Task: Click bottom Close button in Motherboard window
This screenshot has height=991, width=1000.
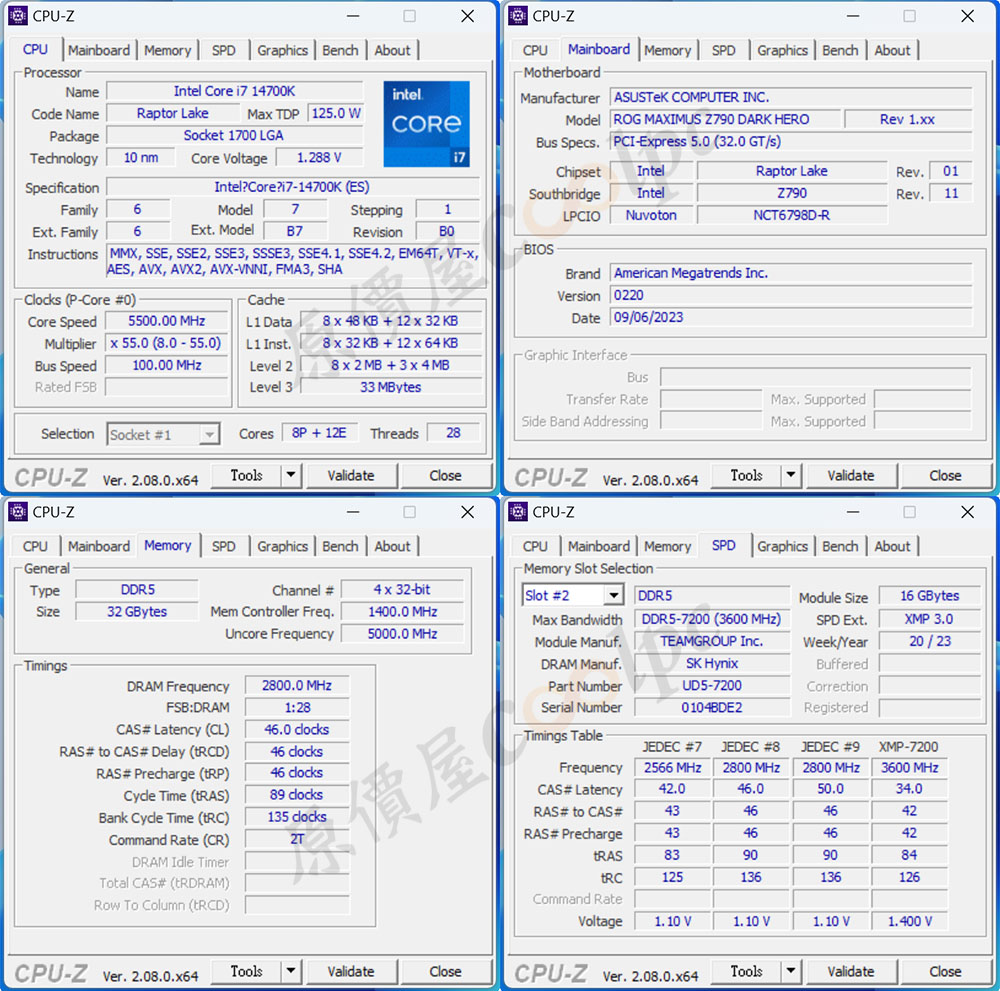Action: (x=945, y=476)
